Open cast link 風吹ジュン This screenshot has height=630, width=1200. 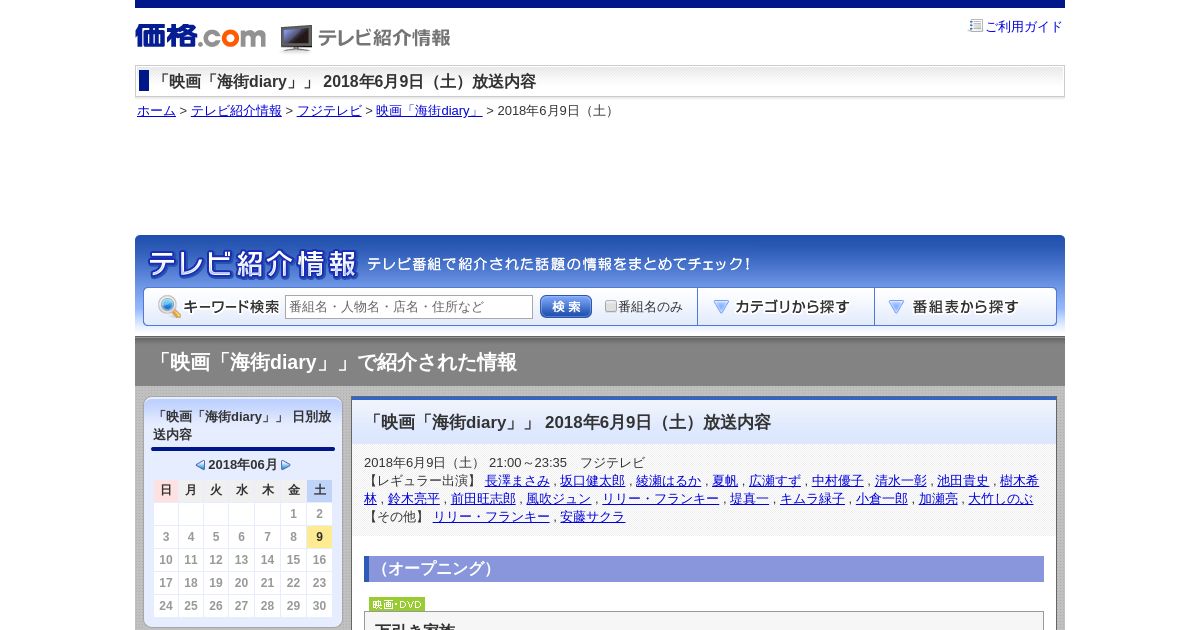pyautogui.click(x=559, y=499)
